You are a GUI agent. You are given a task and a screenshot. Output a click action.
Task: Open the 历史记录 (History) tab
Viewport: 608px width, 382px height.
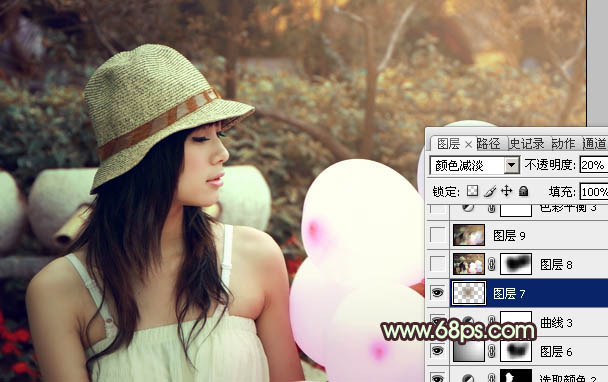point(527,143)
